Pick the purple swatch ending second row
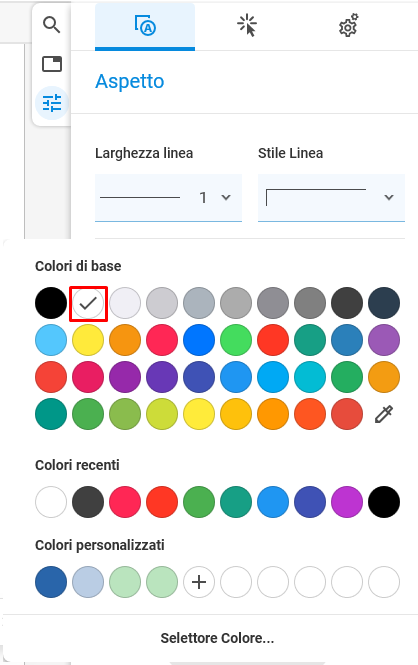This screenshot has height=665, width=418. [384, 340]
